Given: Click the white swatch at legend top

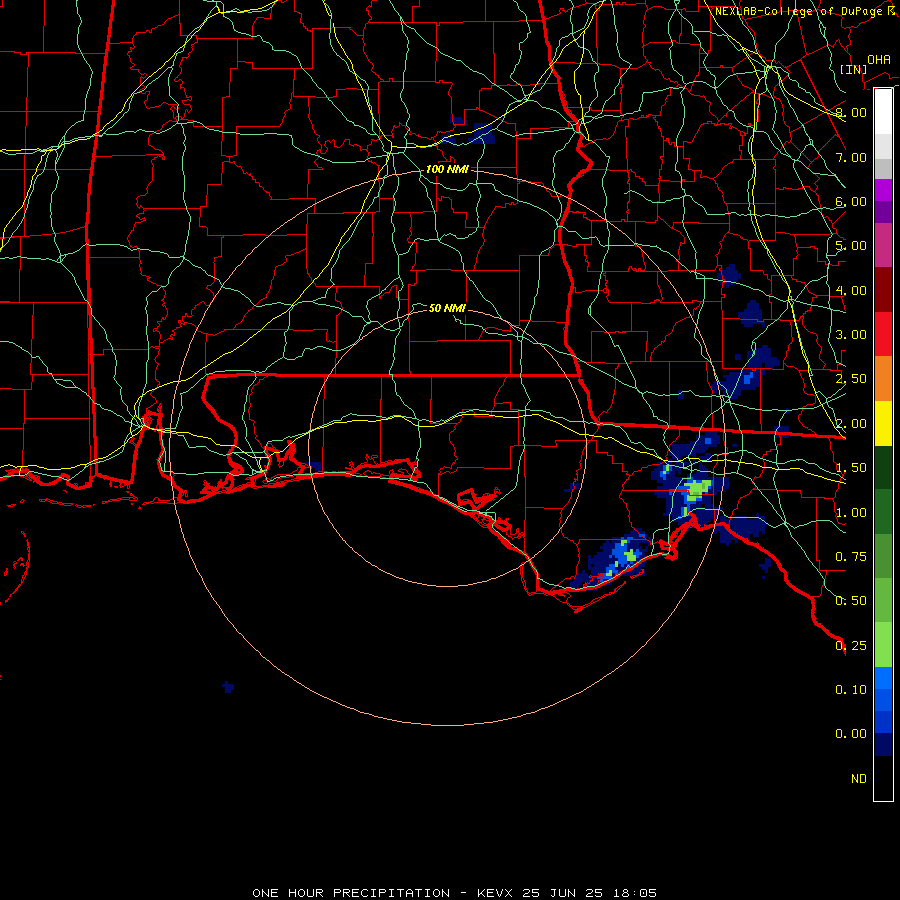Looking at the screenshot, I should [x=883, y=111].
